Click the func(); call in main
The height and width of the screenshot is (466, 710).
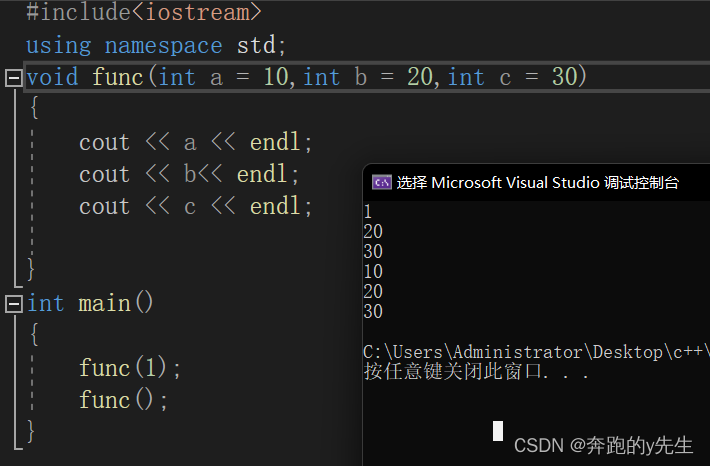(124, 400)
